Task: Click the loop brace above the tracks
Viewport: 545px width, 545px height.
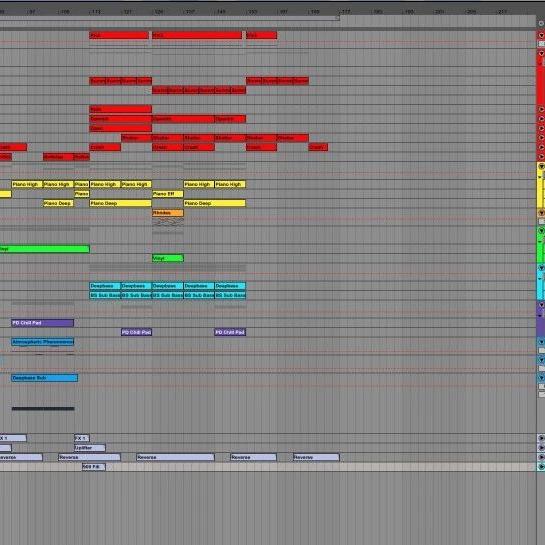Action: [170, 18]
